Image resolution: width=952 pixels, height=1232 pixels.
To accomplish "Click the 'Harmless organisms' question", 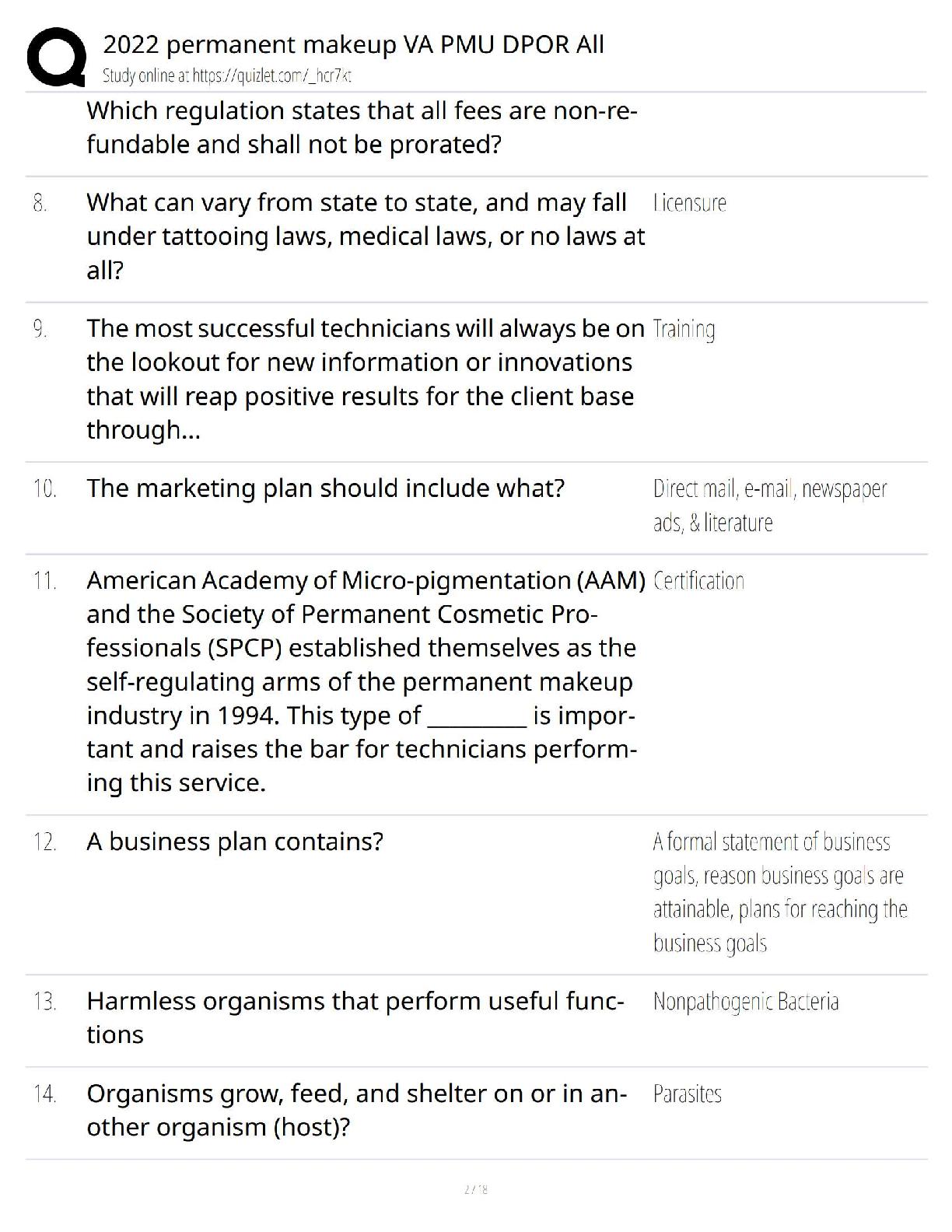I will [355, 1017].
